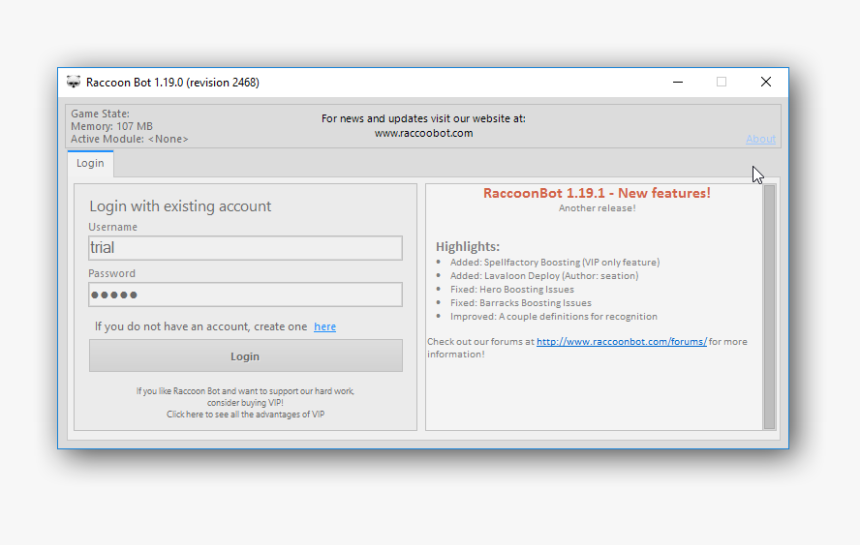Click 'Added: Lavaloon Deploy' highlight line
860x545 pixels.
(544, 276)
